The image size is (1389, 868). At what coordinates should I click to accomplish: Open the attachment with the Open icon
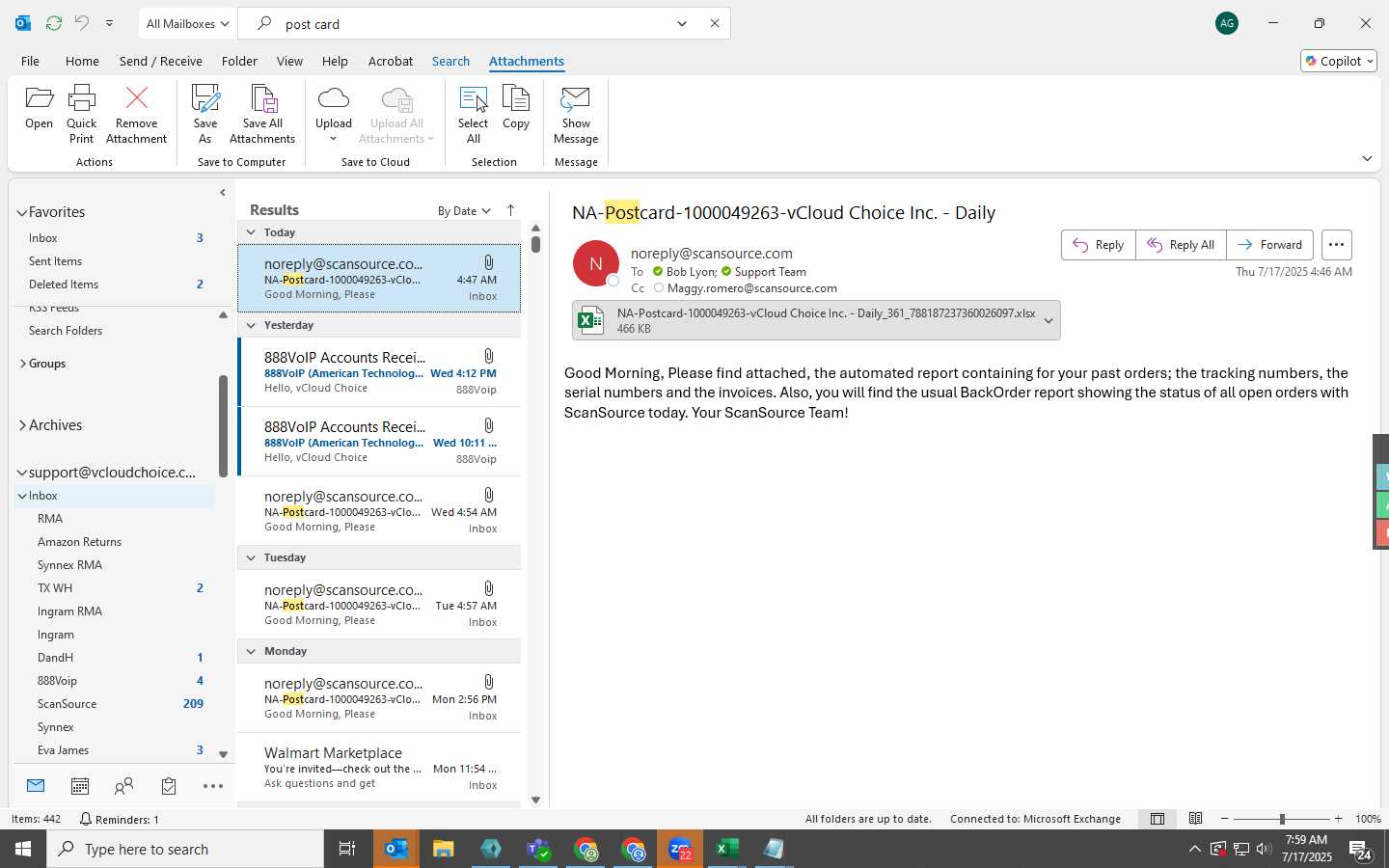[x=39, y=107]
